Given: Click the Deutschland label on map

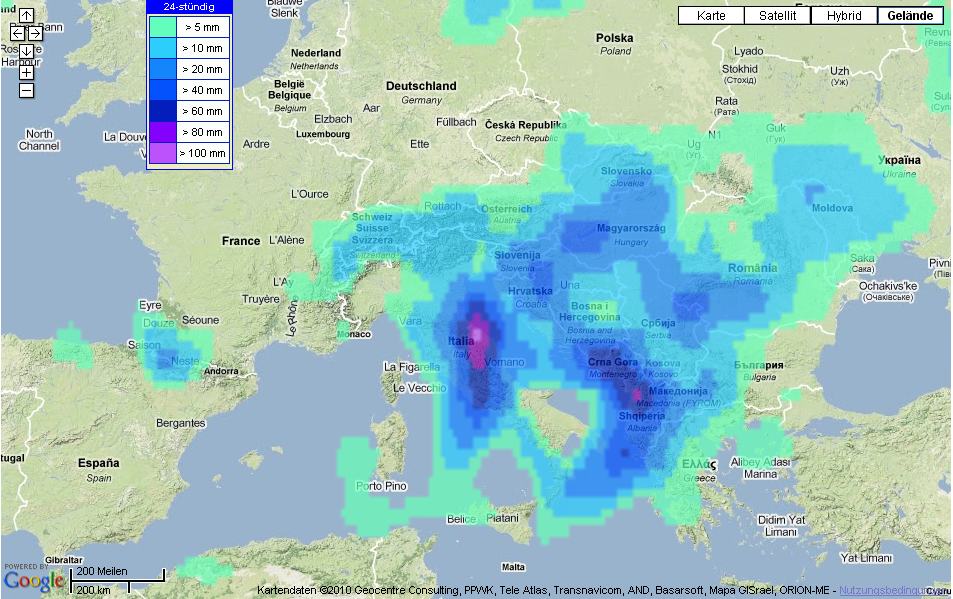Looking at the screenshot, I should point(421,86).
